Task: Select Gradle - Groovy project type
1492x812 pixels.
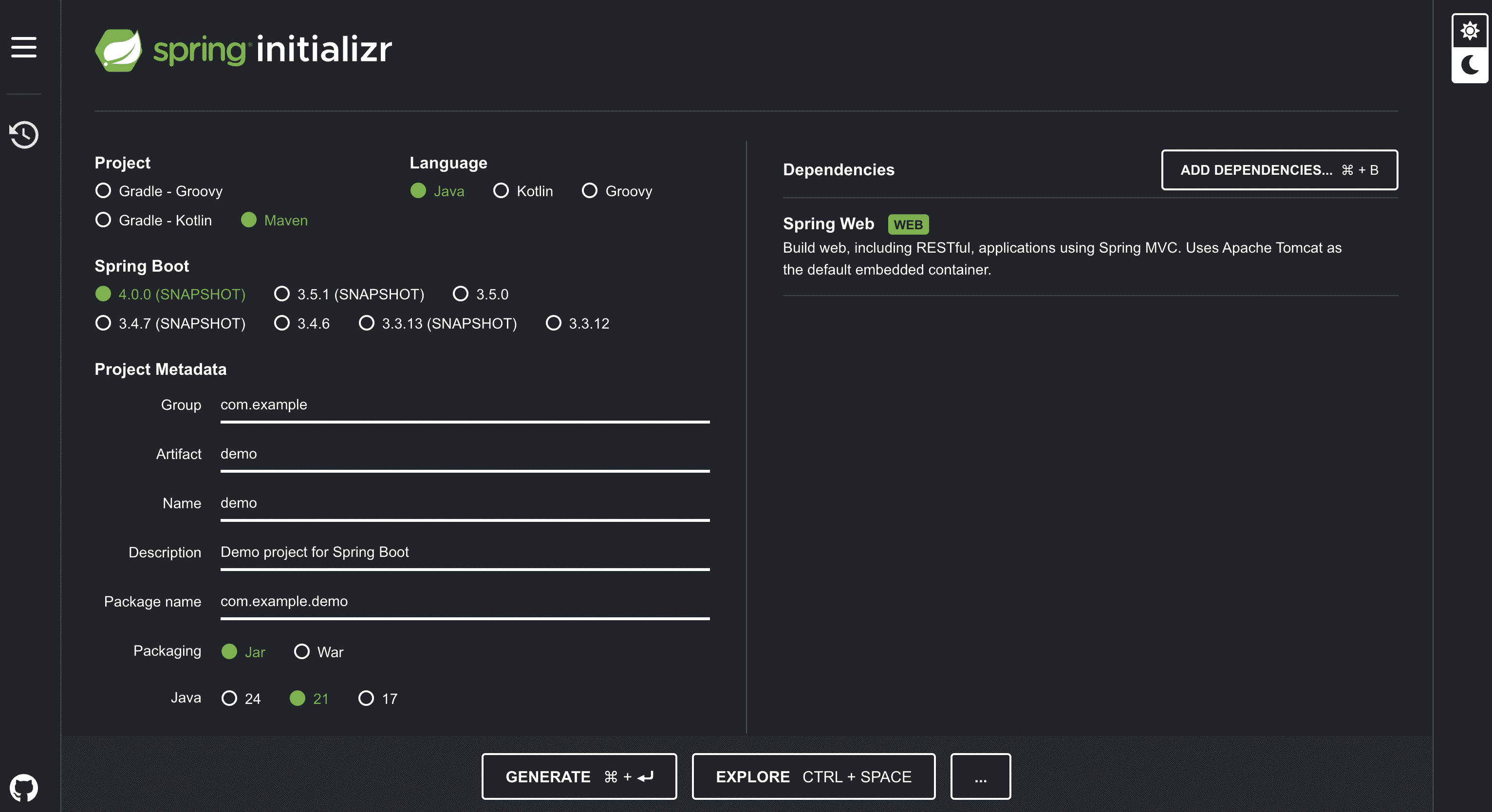Action: point(104,190)
